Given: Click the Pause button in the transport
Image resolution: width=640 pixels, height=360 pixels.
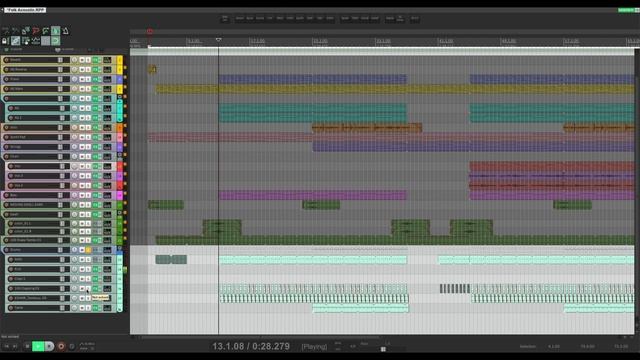Looking at the screenshot, I should point(49,347).
